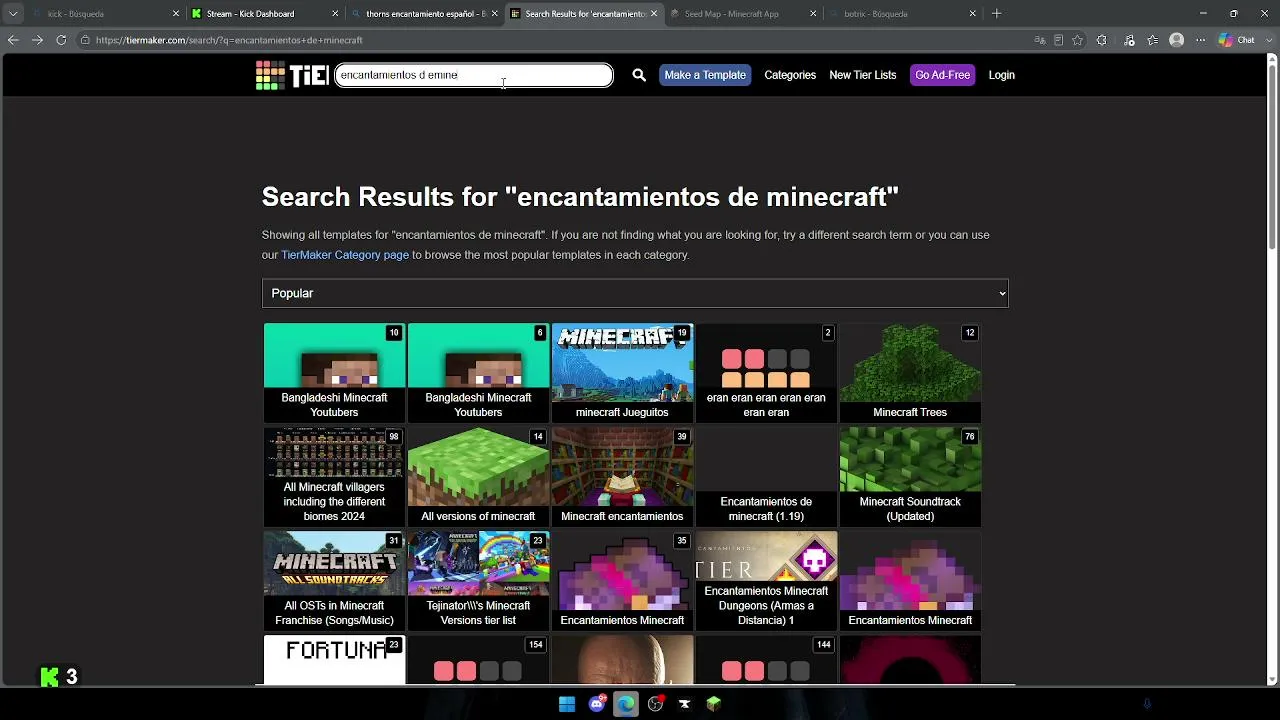Open the Copilot Chat button
Image resolution: width=1280 pixels, height=720 pixels.
click(x=1237, y=40)
